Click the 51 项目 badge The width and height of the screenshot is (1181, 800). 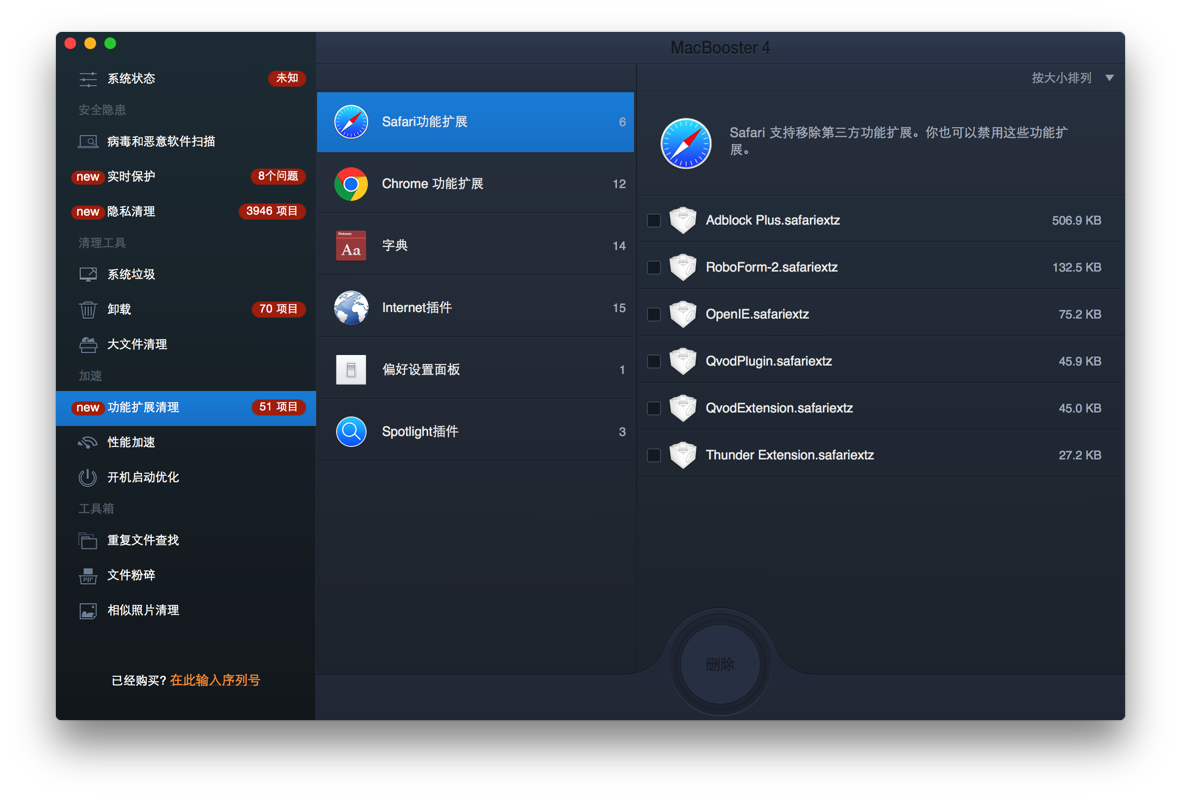point(278,408)
